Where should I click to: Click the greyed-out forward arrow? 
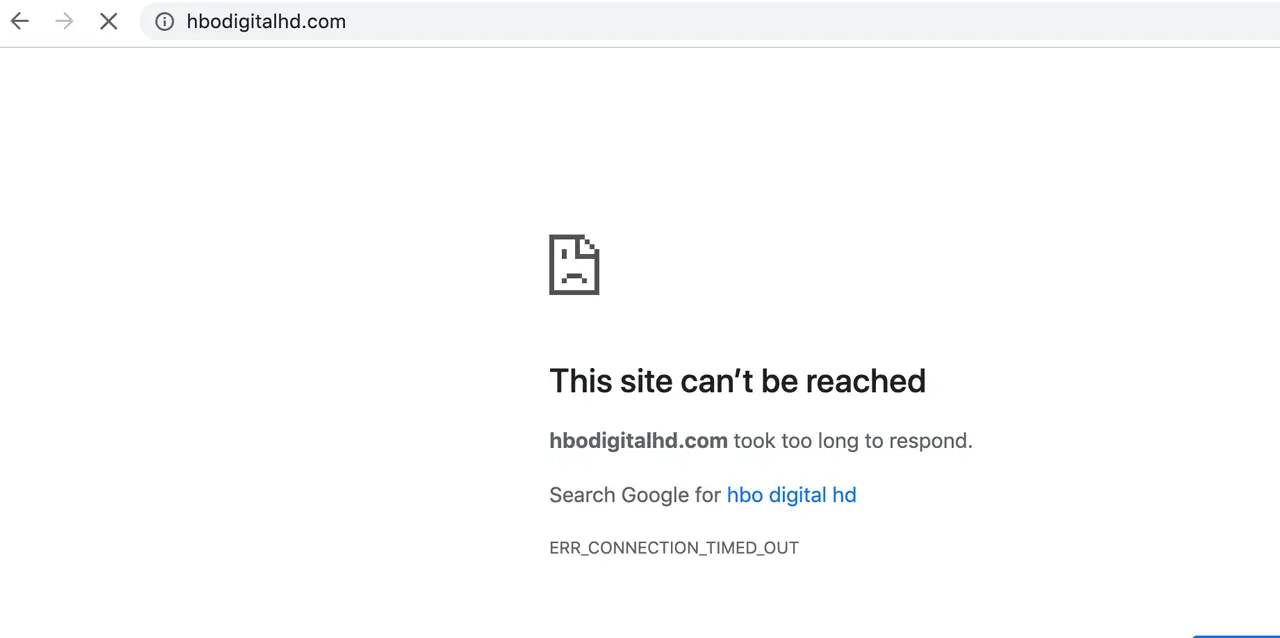click(x=64, y=21)
